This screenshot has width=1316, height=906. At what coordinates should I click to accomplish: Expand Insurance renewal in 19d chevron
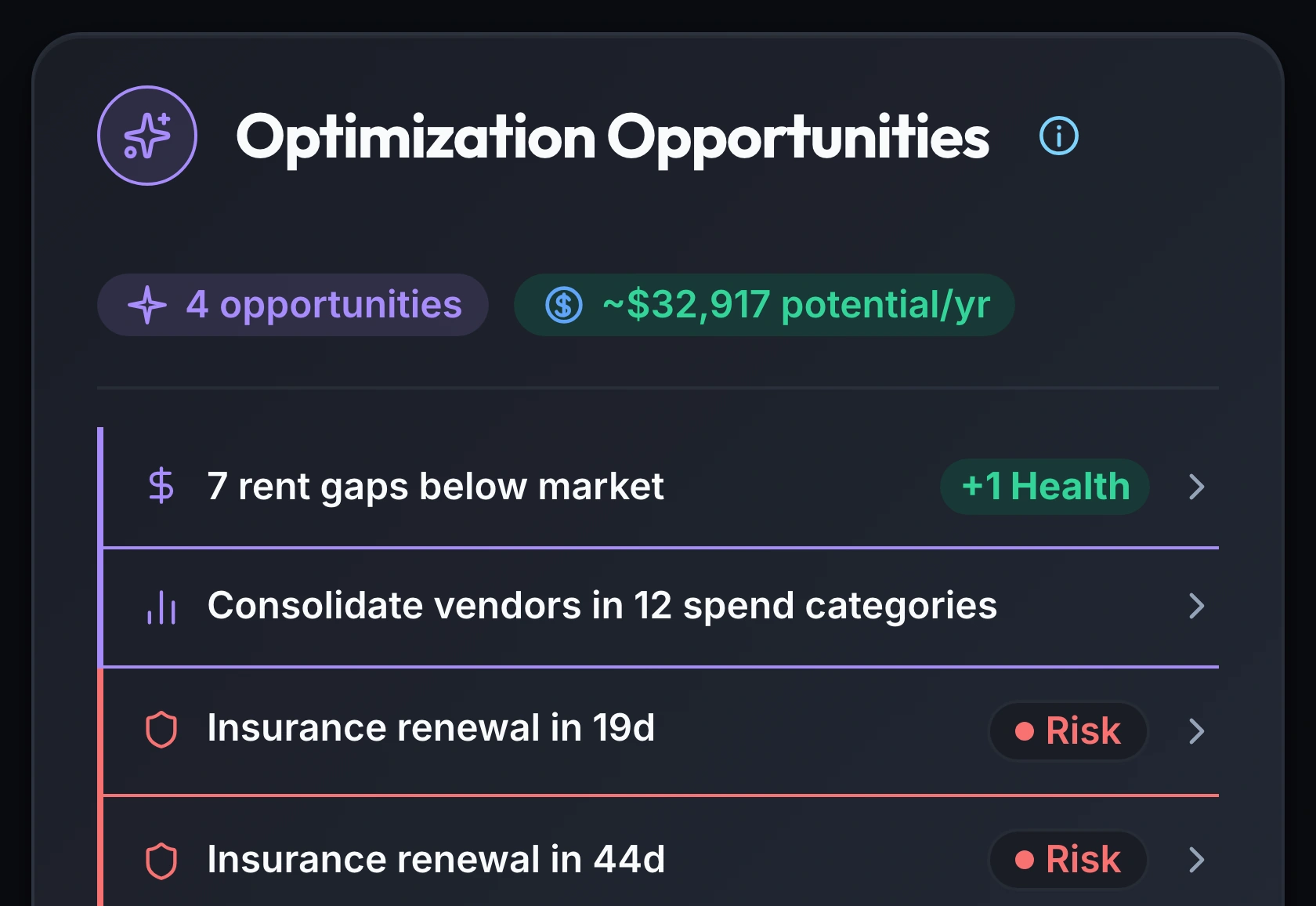(x=1196, y=731)
